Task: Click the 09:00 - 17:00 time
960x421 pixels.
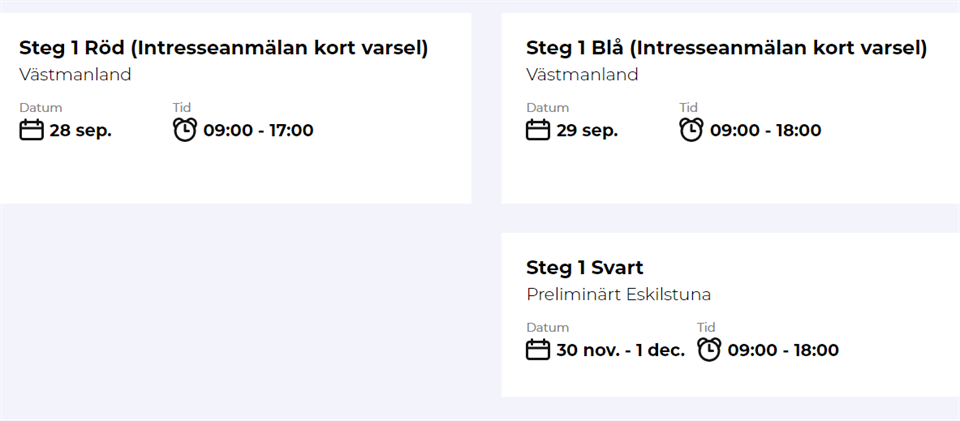Action: pyautogui.click(x=258, y=131)
